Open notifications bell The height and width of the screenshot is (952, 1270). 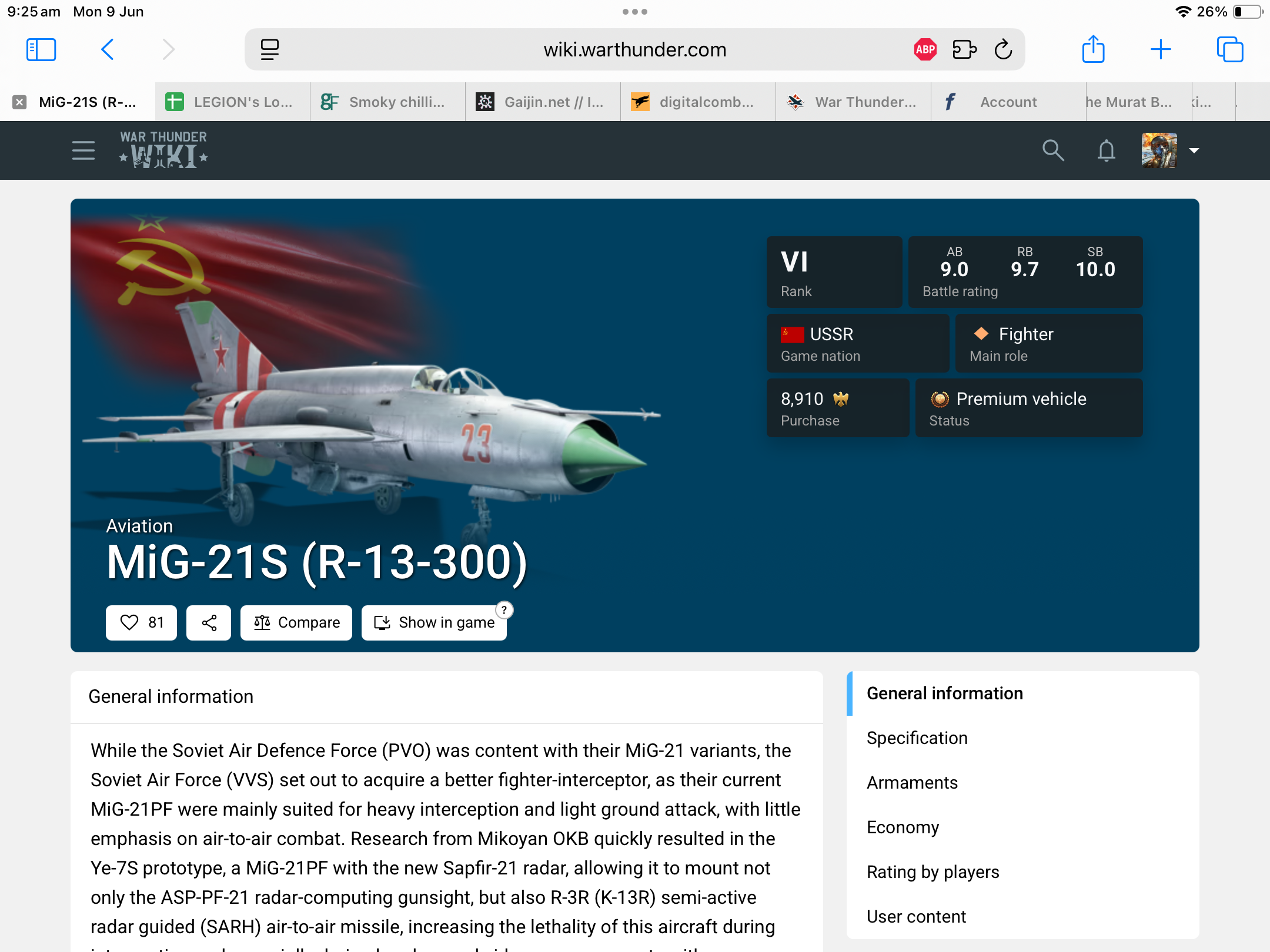(1107, 150)
